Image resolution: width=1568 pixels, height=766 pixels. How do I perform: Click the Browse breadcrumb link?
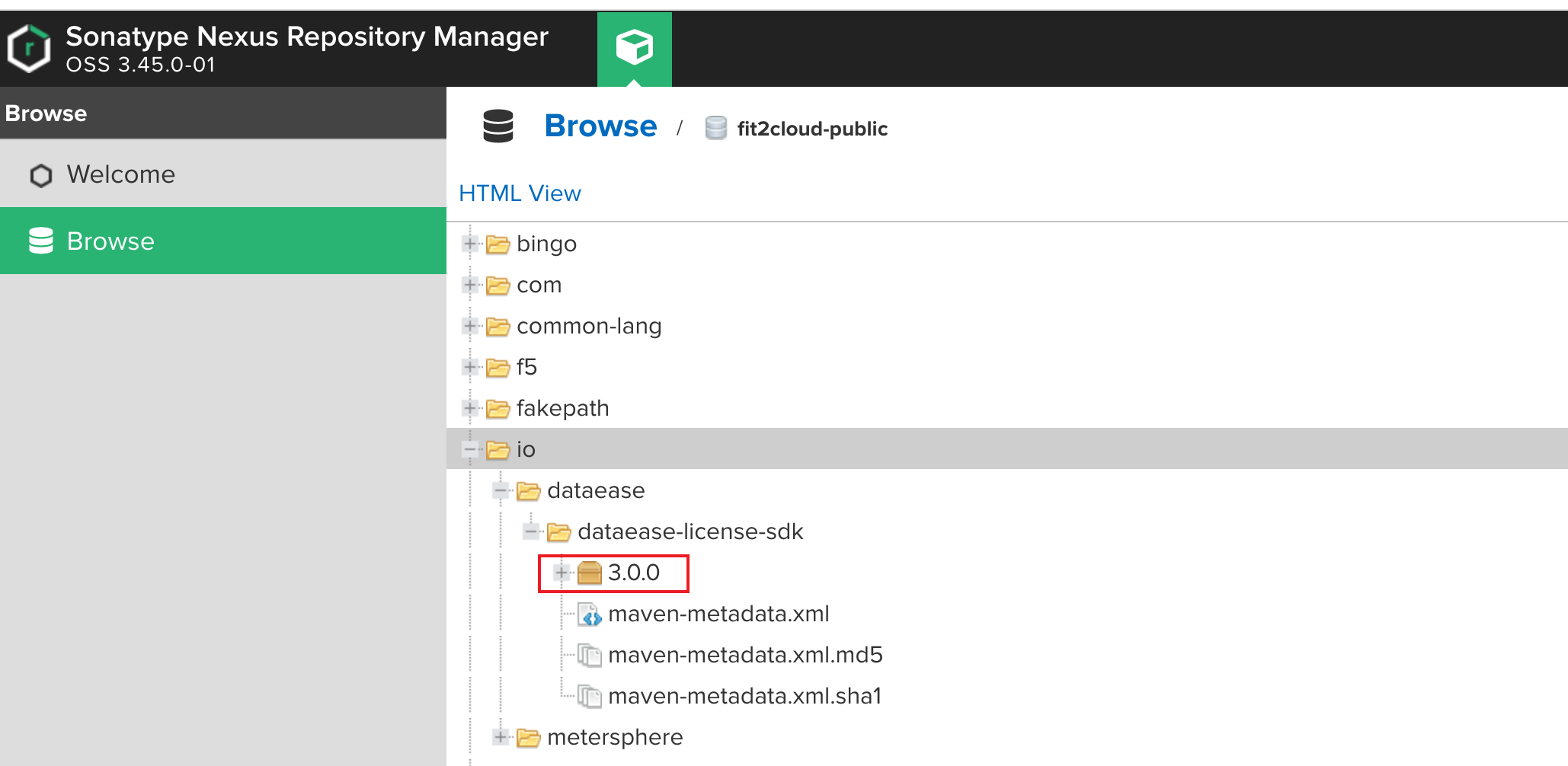click(600, 126)
